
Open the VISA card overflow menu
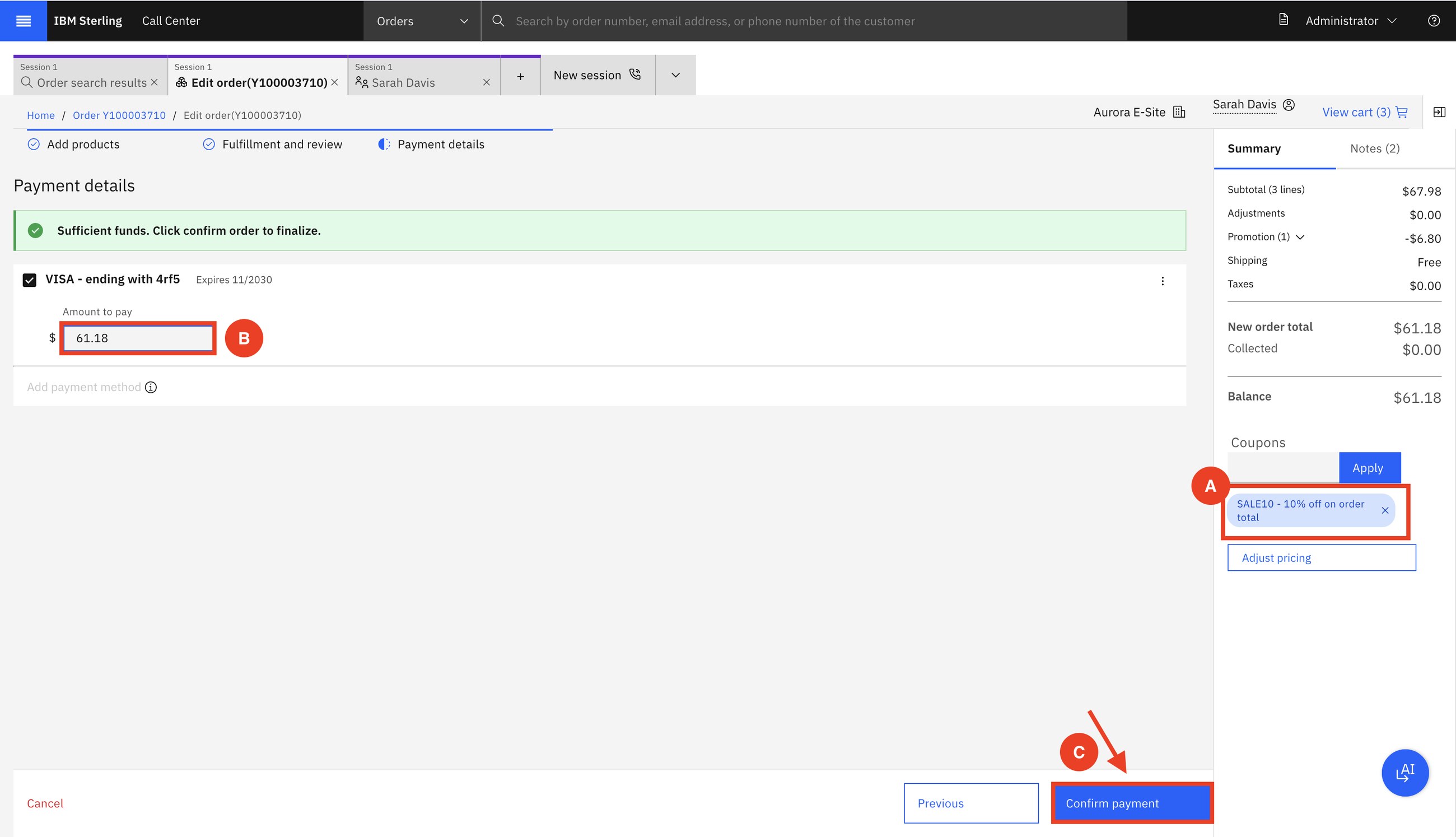(x=1163, y=281)
